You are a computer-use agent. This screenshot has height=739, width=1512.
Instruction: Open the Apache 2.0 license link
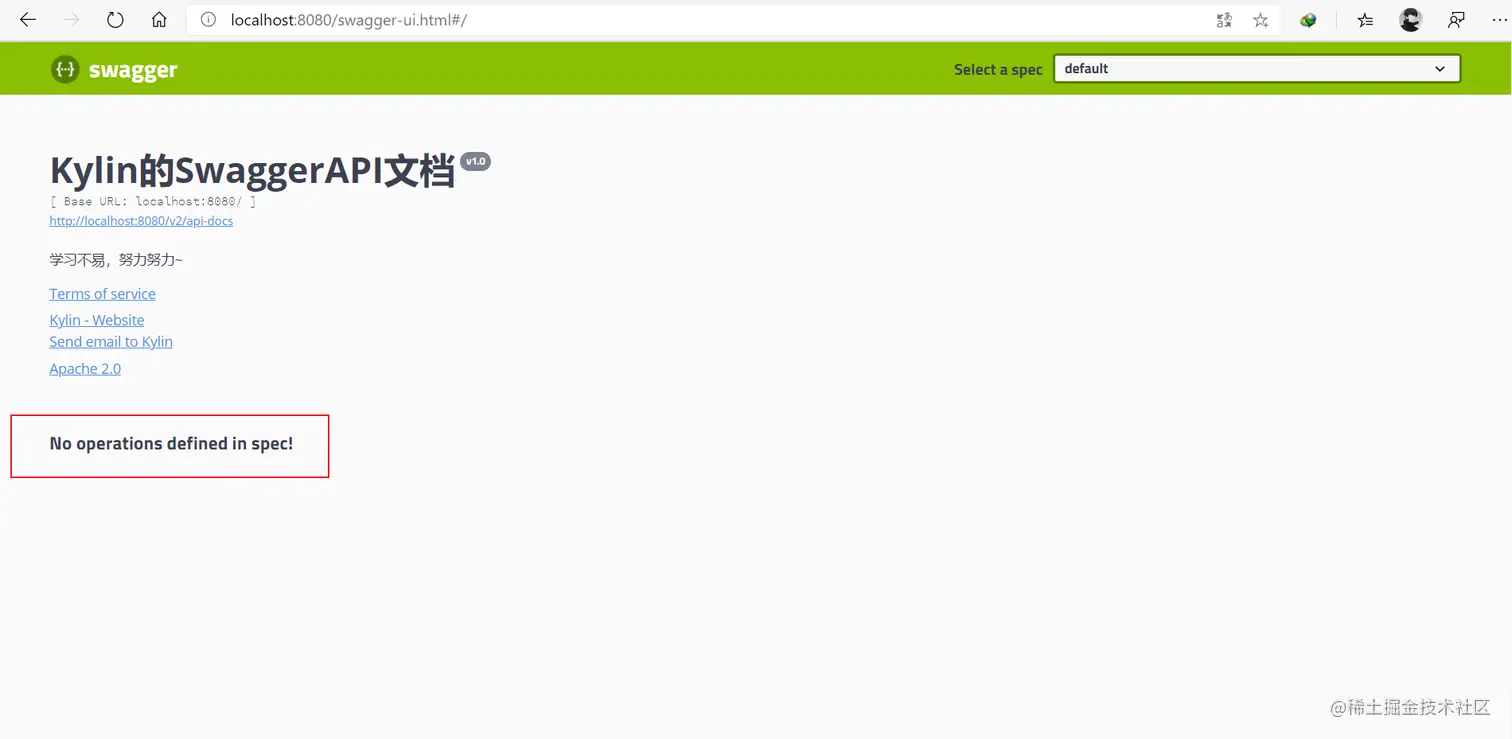pyautogui.click(x=85, y=369)
